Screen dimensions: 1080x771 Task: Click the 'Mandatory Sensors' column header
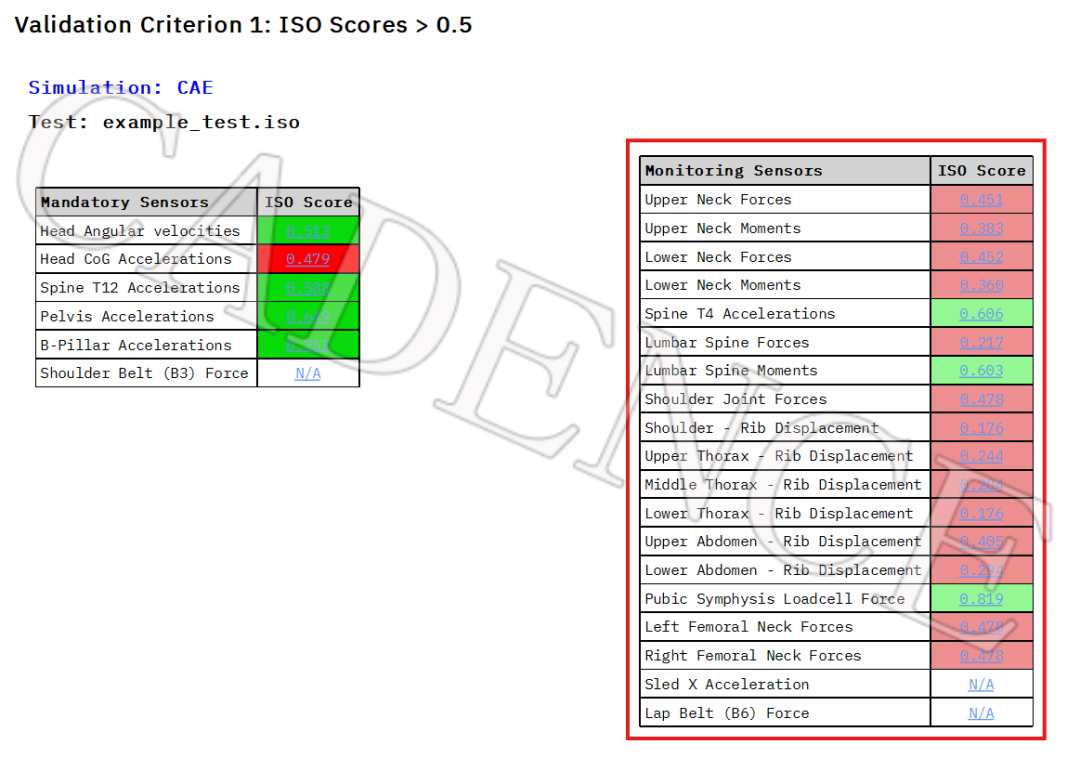click(x=125, y=202)
